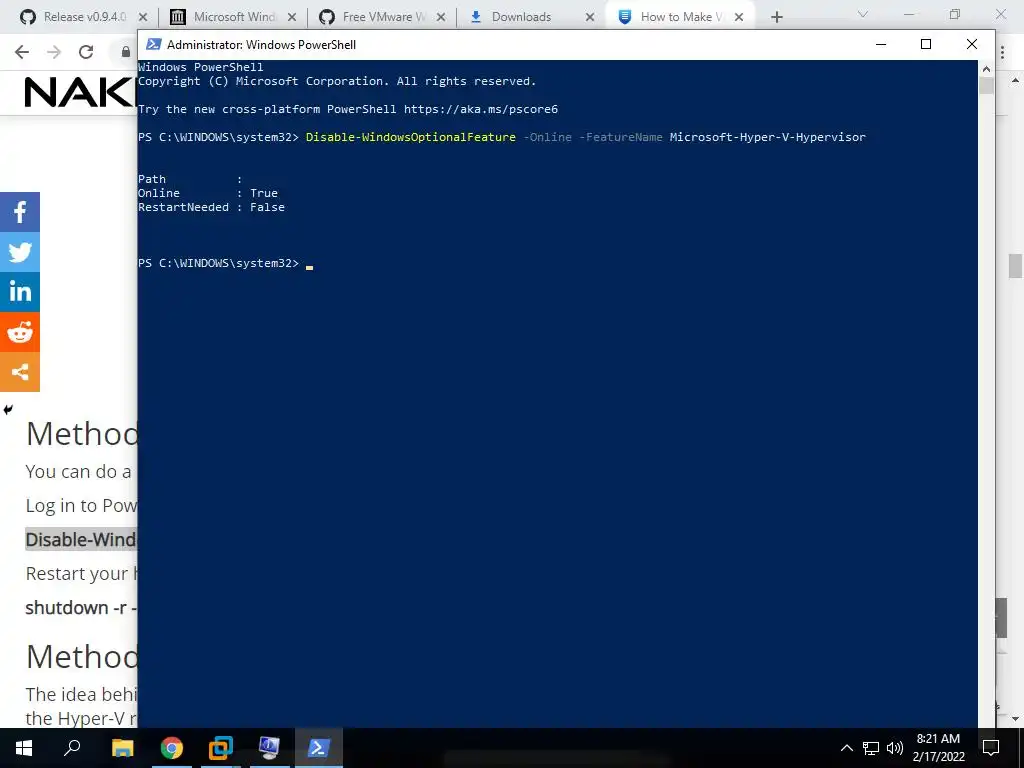Open the volume tray icon
Screen dimensions: 1024x768
coord(895,748)
